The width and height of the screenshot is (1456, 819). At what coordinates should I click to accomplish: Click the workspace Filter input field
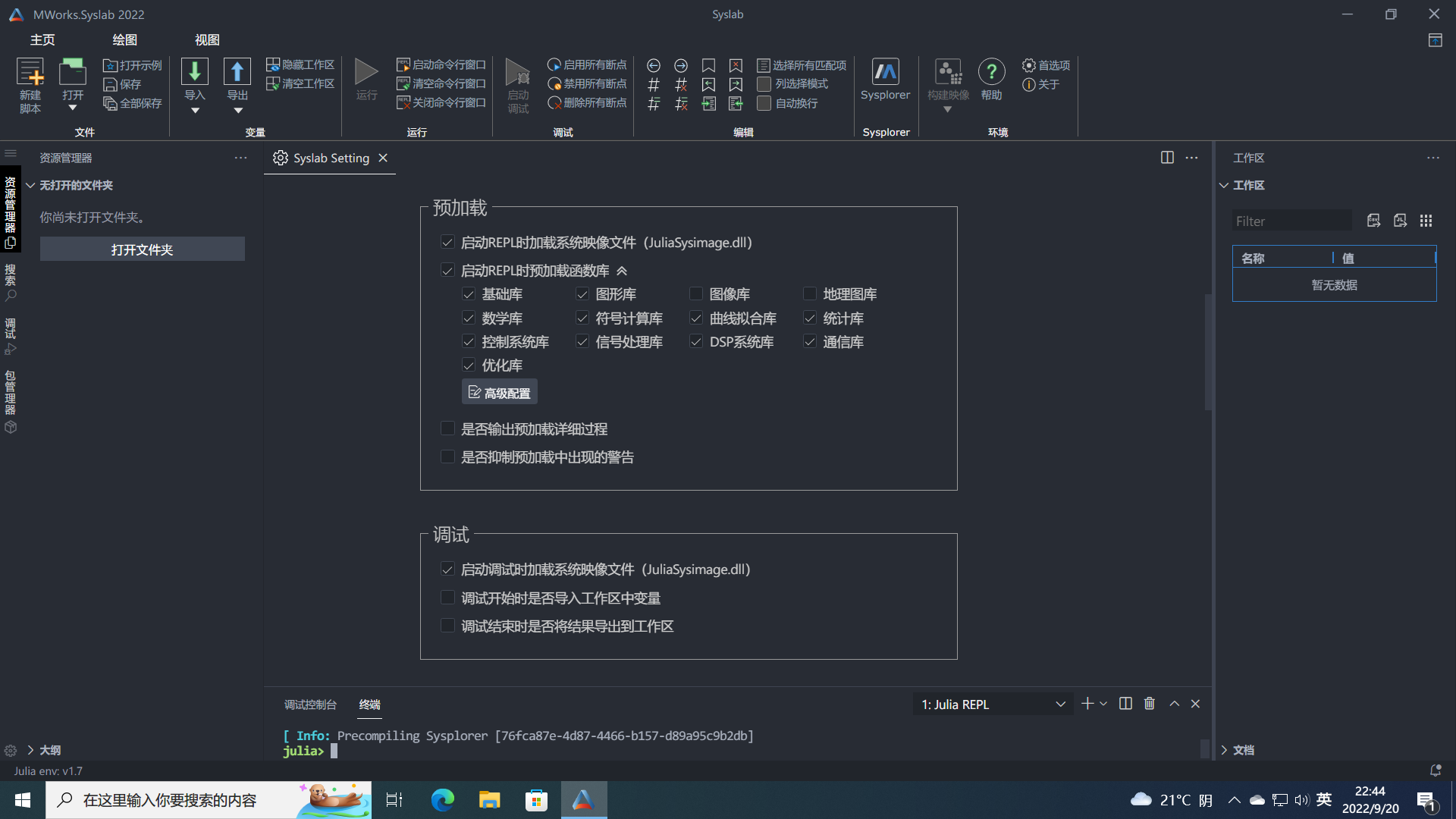pos(1292,221)
